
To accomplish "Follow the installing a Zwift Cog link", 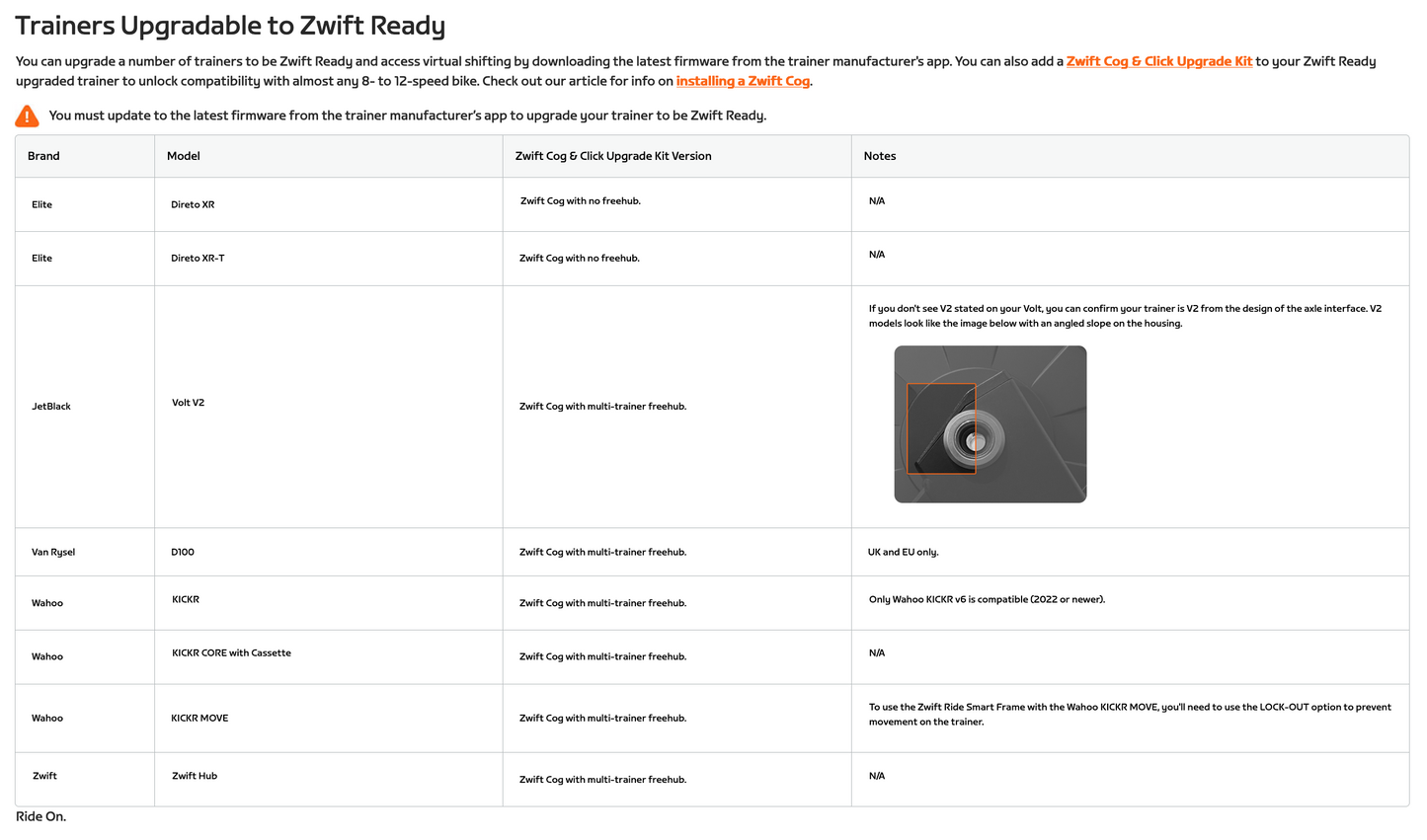I will click(743, 81).
